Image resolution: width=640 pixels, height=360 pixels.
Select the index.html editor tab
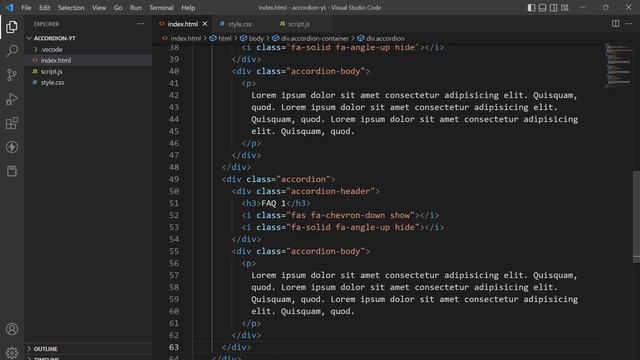182,24
